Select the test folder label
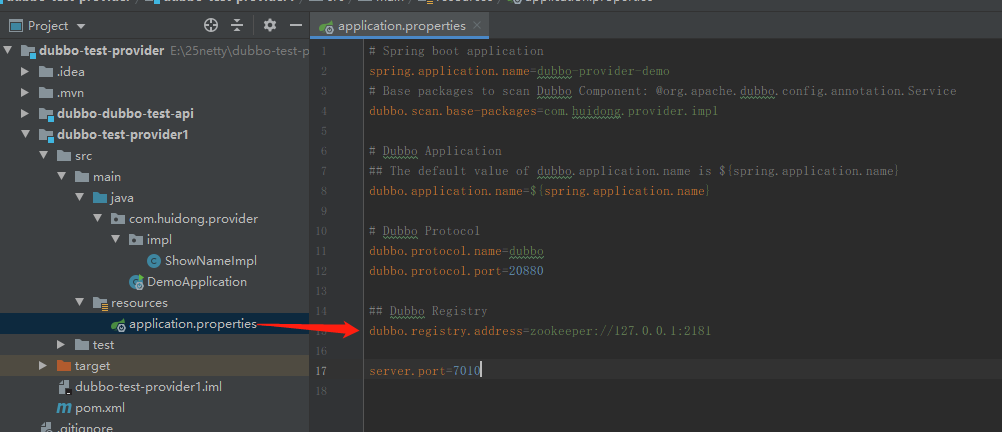 (x=104, y=345)
